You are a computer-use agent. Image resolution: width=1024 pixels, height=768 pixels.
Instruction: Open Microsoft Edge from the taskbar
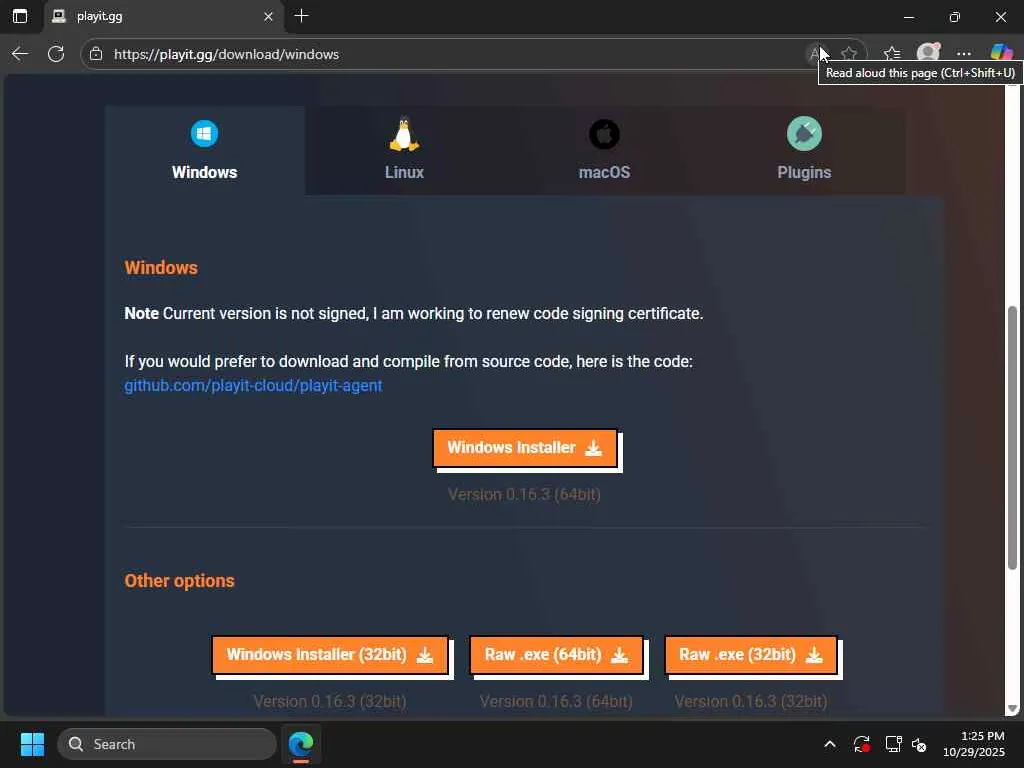tap(301, 744)
